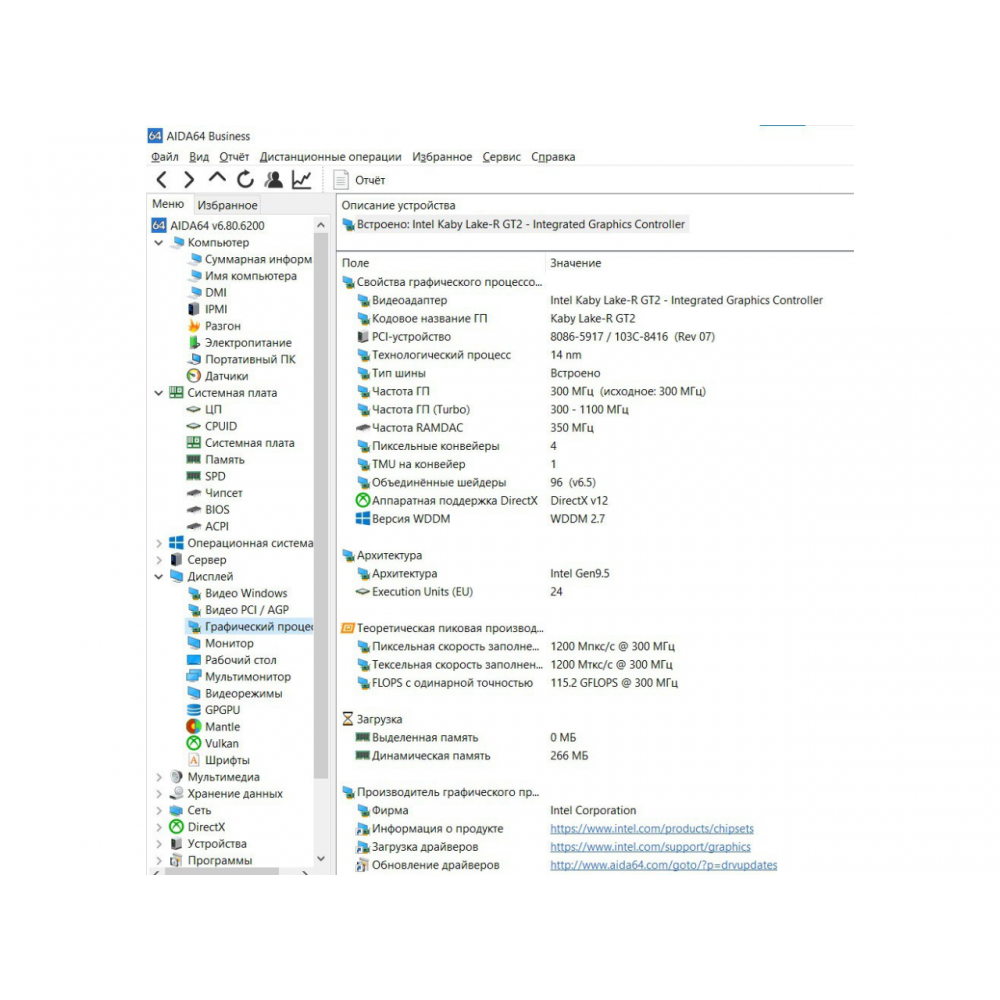Click the hourglass icon beside Загрузка
The width and height of the screenshot is (1000, 1000).
348,719
